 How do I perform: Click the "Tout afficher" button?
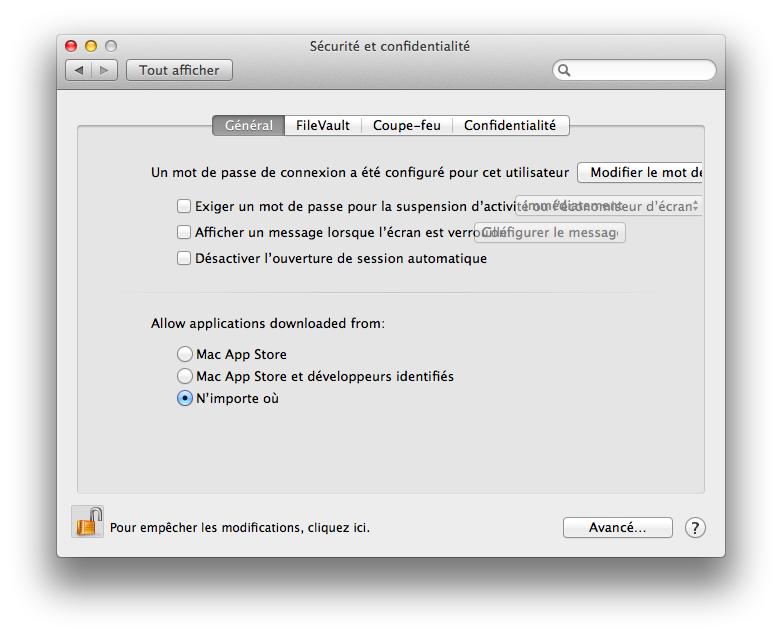[179, 70]
